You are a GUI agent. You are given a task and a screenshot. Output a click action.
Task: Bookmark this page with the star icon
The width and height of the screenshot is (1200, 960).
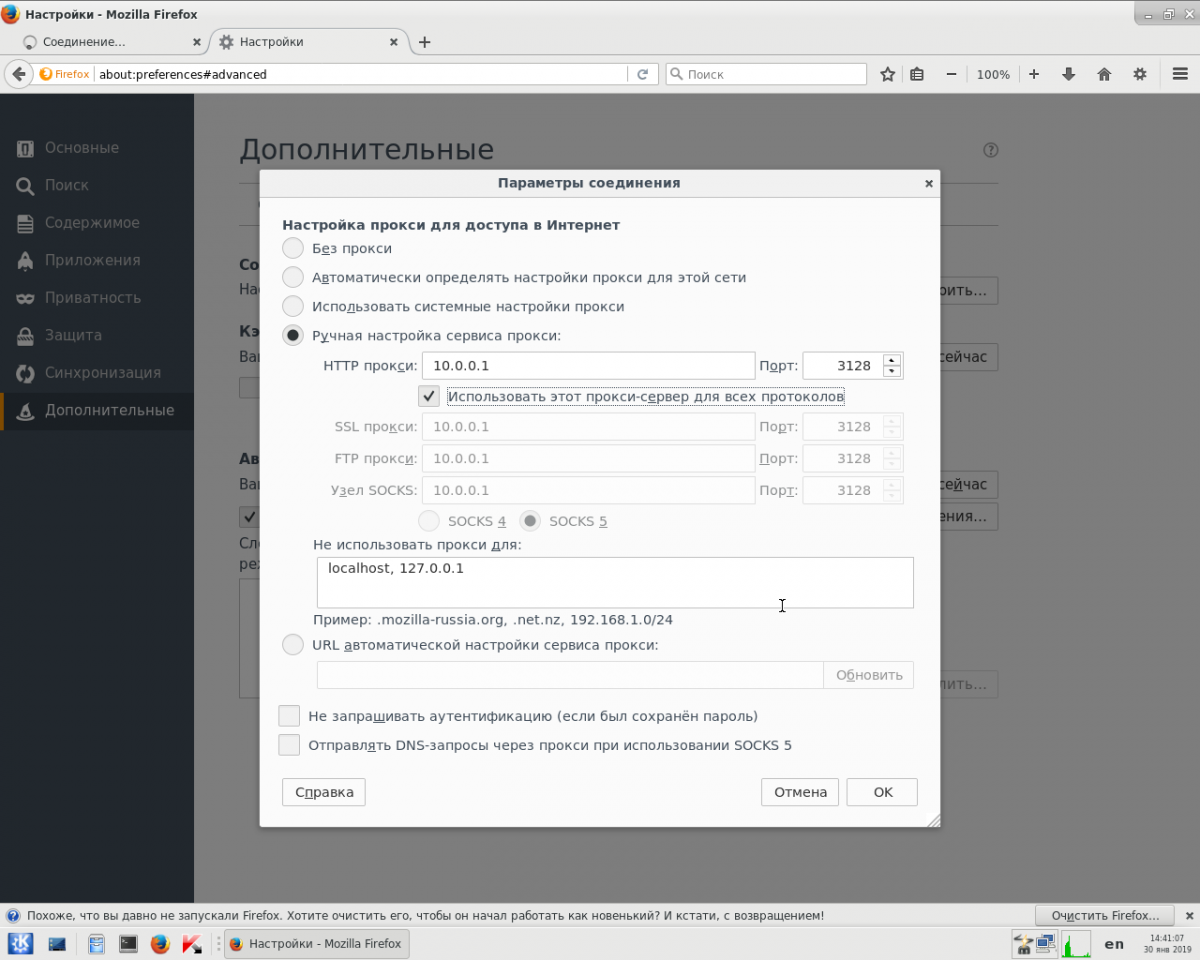click(887, 74)
